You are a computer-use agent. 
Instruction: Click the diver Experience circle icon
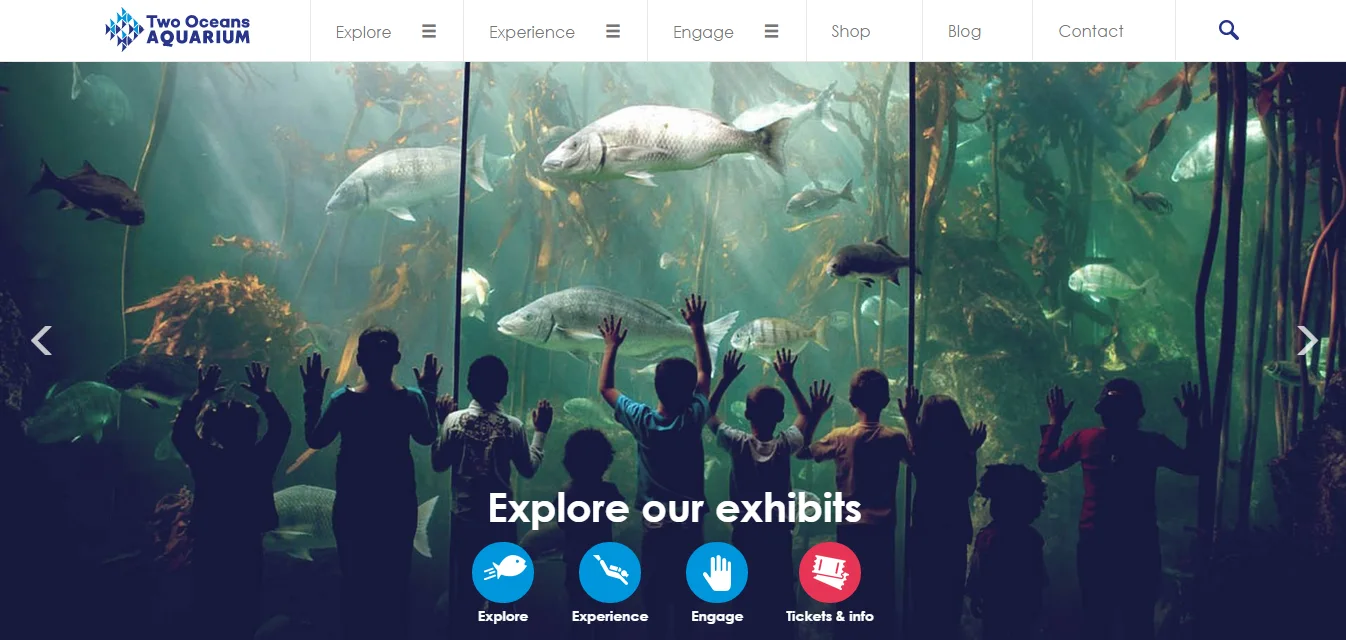[x=610, y=573]
